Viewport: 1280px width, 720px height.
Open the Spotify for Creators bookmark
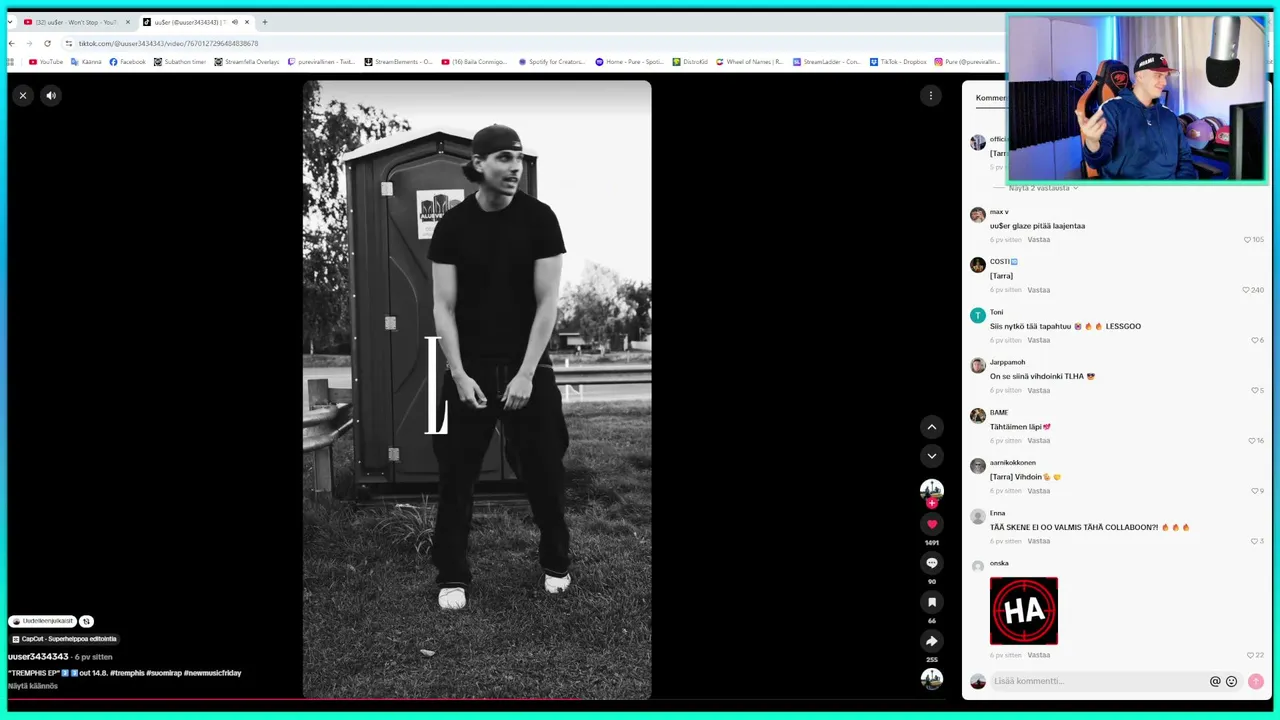point(552,62)
